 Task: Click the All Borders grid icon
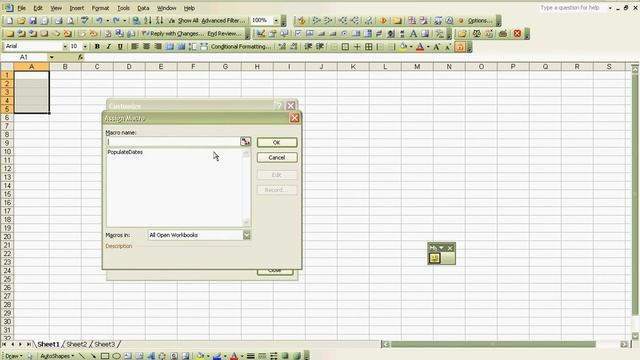(369, 47)
